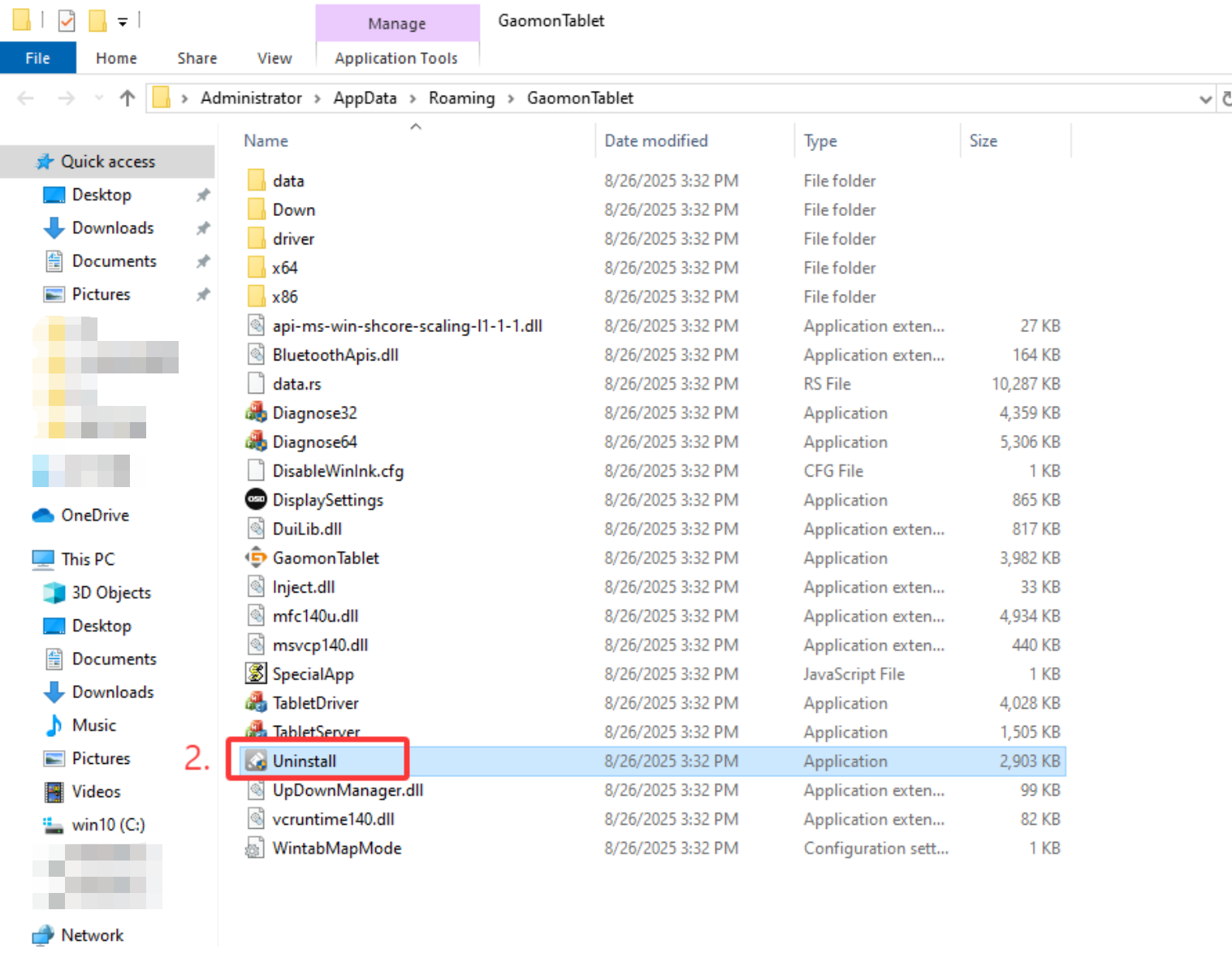Go to Roaming in address path

point(461,98)
